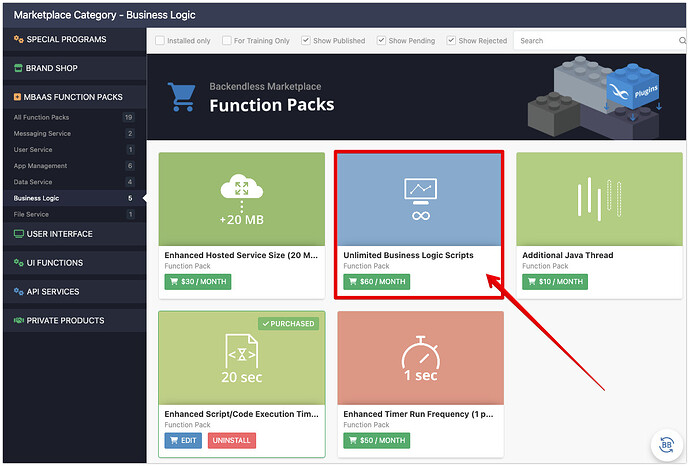Uninstall Enhanced Script/Code Execution Time pack

point(232,441)
